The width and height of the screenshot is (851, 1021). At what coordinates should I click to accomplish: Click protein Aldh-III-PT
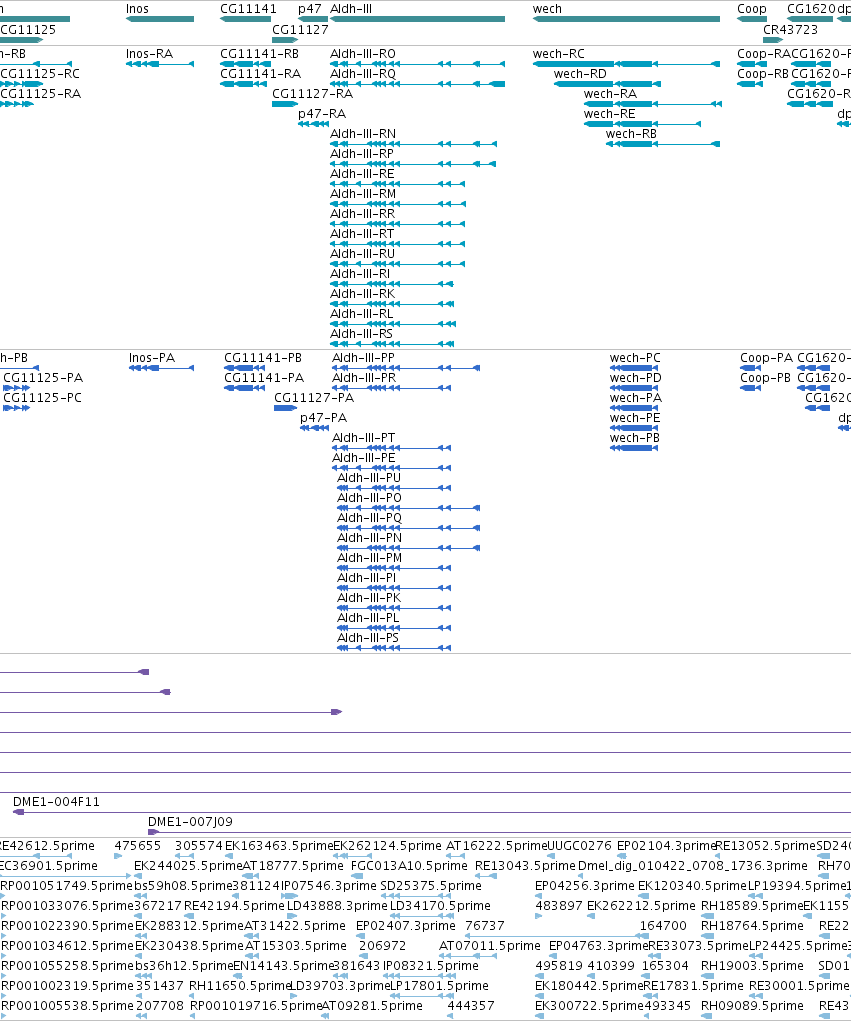point(363,438)
